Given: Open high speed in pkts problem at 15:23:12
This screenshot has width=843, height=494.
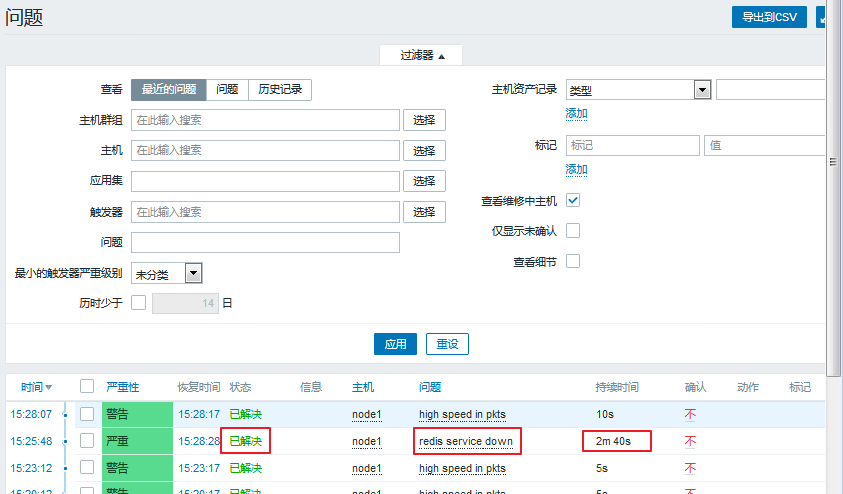Looking at the screenshot, I should pyautogui.click(x=462, y=468).
